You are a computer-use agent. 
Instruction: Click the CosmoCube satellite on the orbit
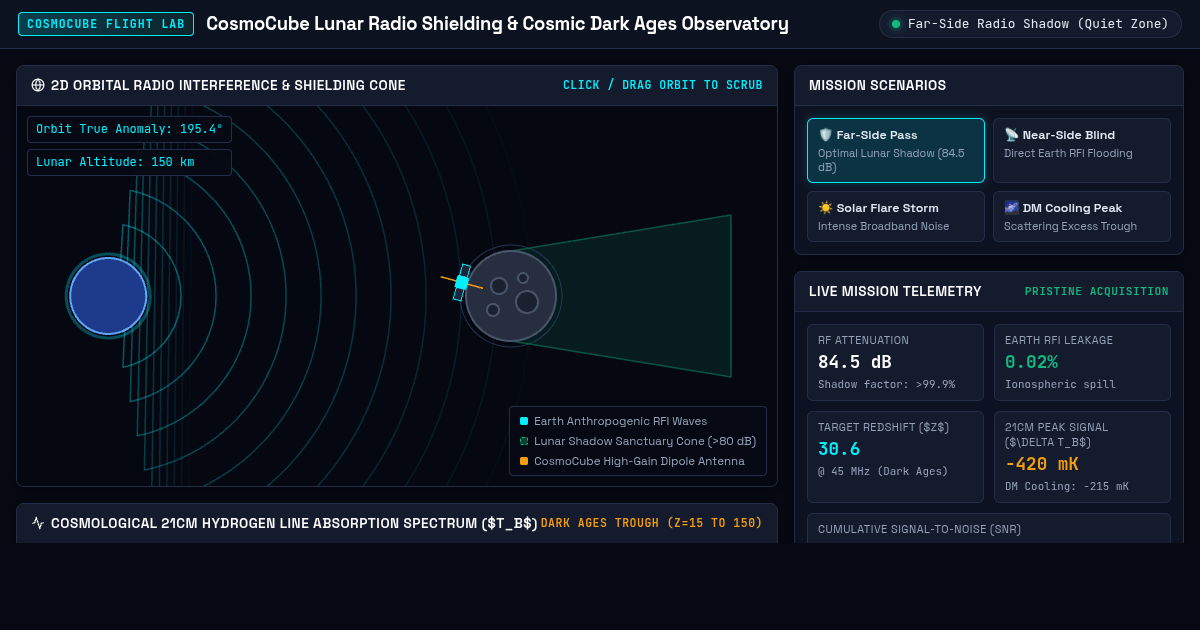click(462, 282)
